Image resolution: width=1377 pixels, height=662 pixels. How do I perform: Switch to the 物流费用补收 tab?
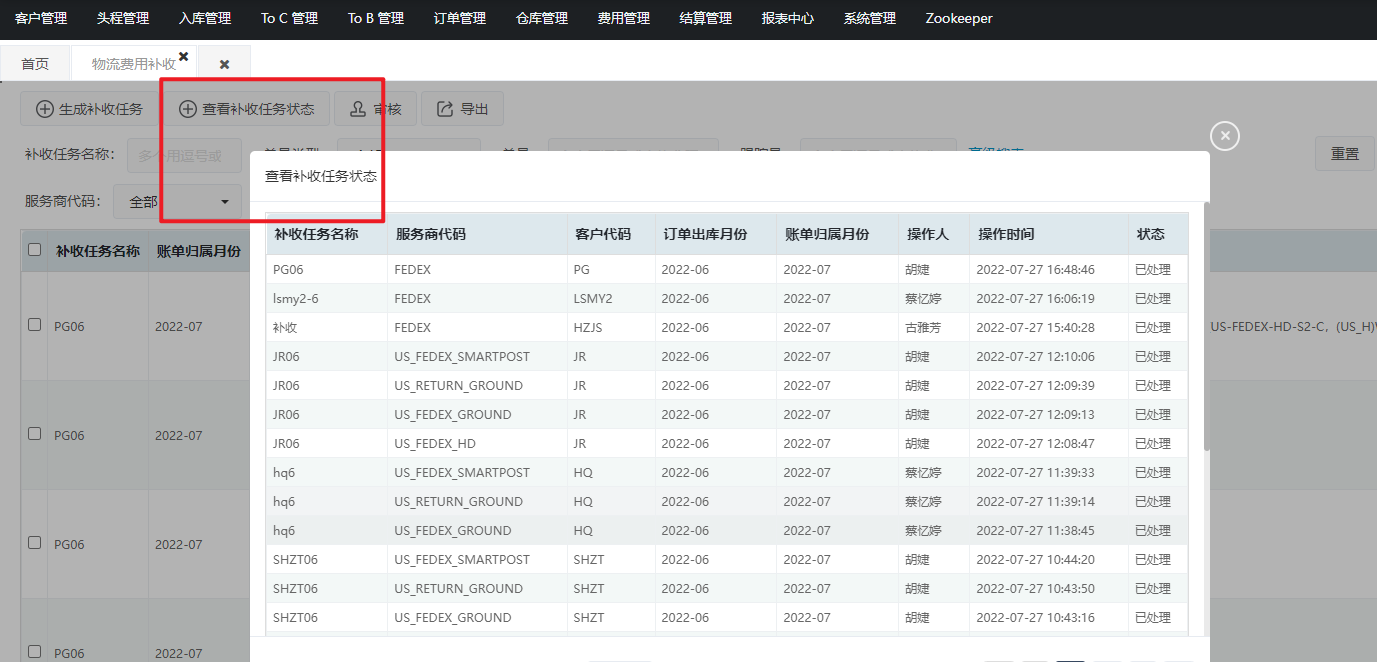[134, 63]
